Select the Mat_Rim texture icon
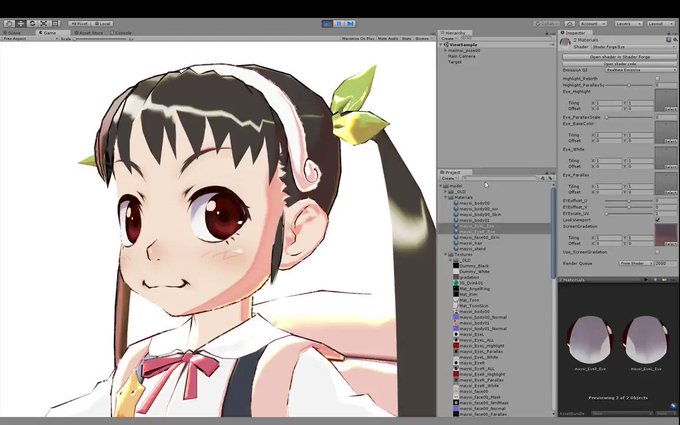 [x=456, y=294]
